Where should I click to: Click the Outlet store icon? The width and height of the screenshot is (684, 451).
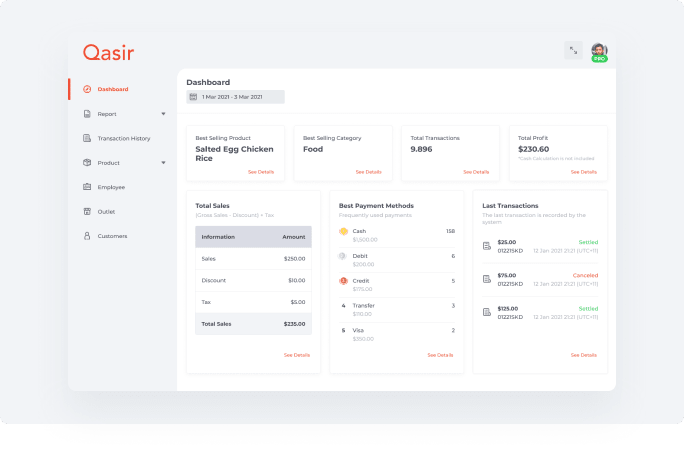pos(87,212)
